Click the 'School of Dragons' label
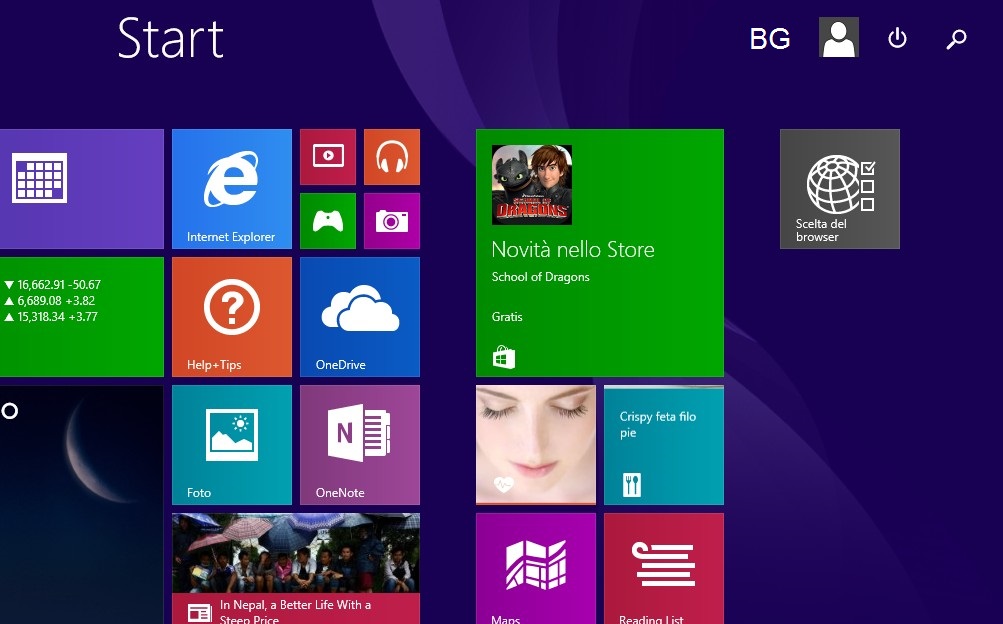Viewport: 1003px width, 624px height. [x=541, y=277]
